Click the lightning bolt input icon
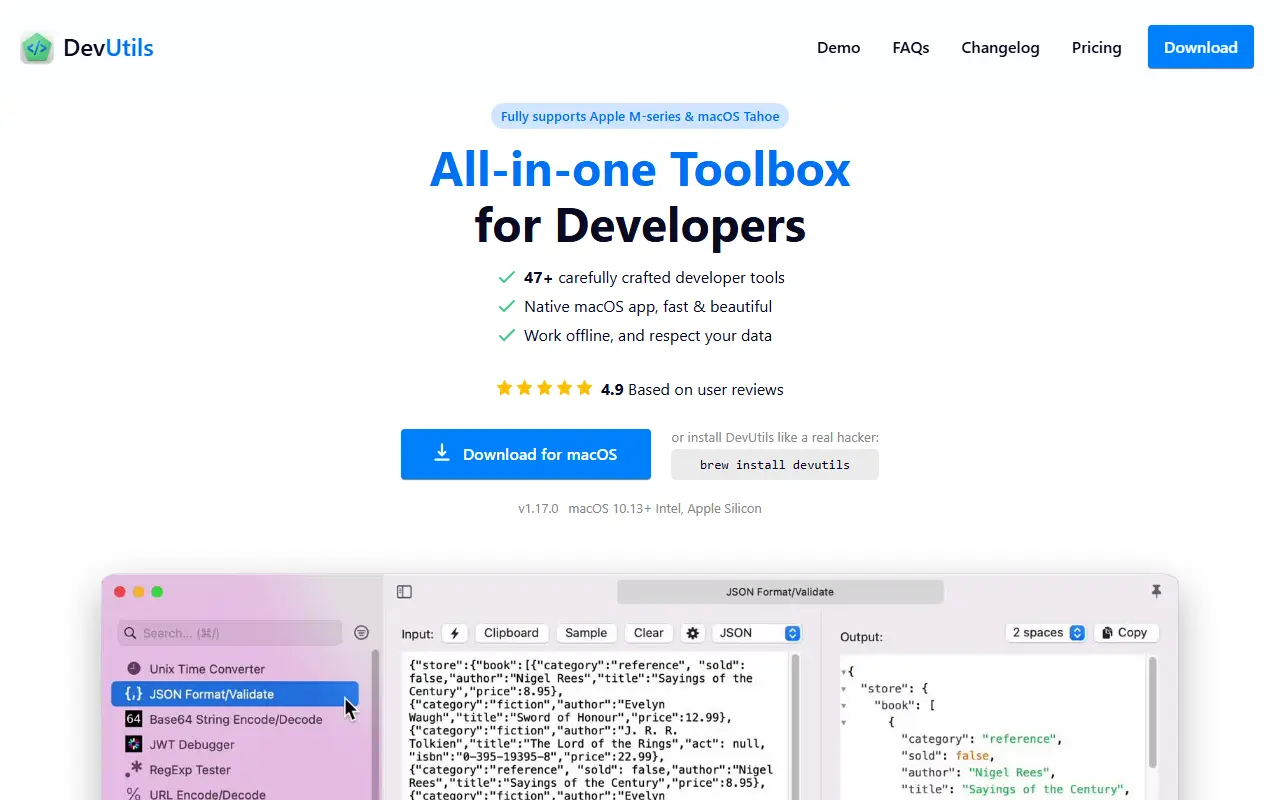 (x=455, y=633)
